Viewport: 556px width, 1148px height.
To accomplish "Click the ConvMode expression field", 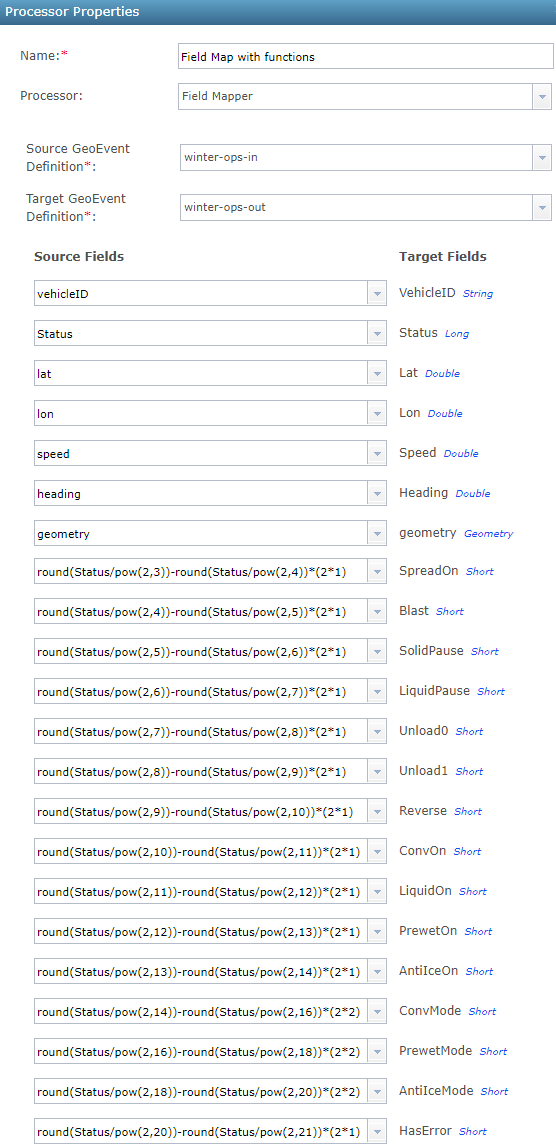I will tap(201, 1011).
